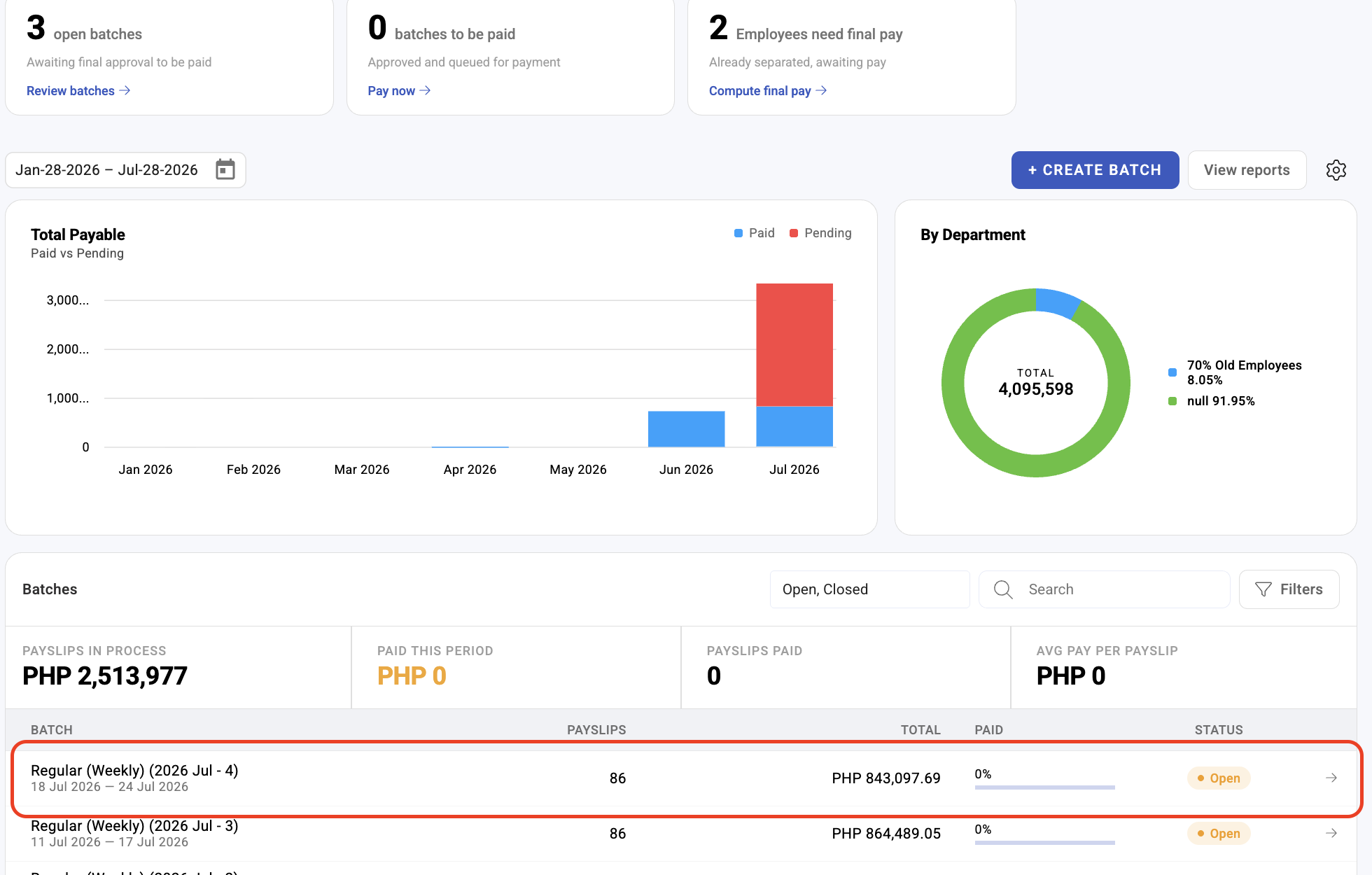1372x875 pixels.
Task: Click the PAYSLIPS PAID 0 value
Action: point(714,675)
